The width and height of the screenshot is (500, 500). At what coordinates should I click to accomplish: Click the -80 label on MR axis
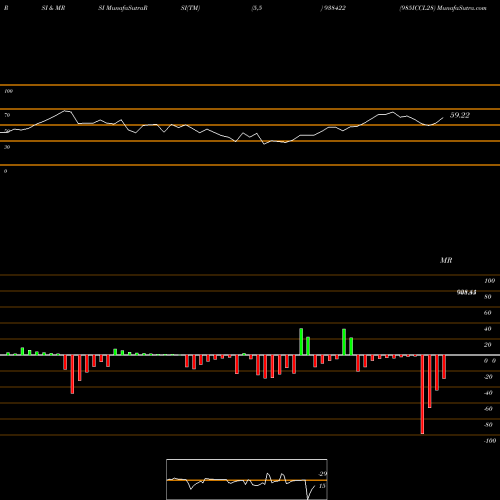coord(488,425)
